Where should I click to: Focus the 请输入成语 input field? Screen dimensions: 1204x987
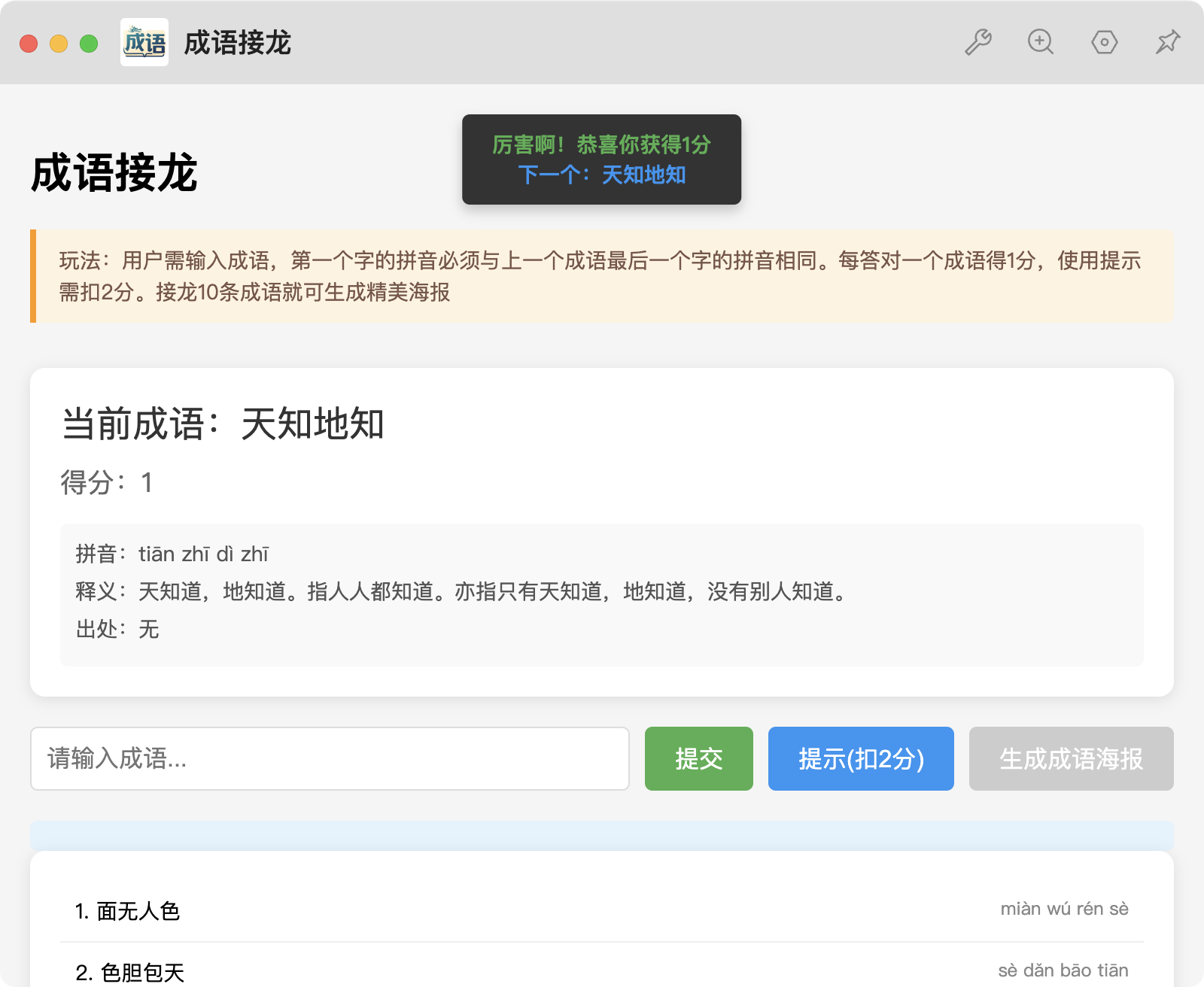click(x=330, y=758)
